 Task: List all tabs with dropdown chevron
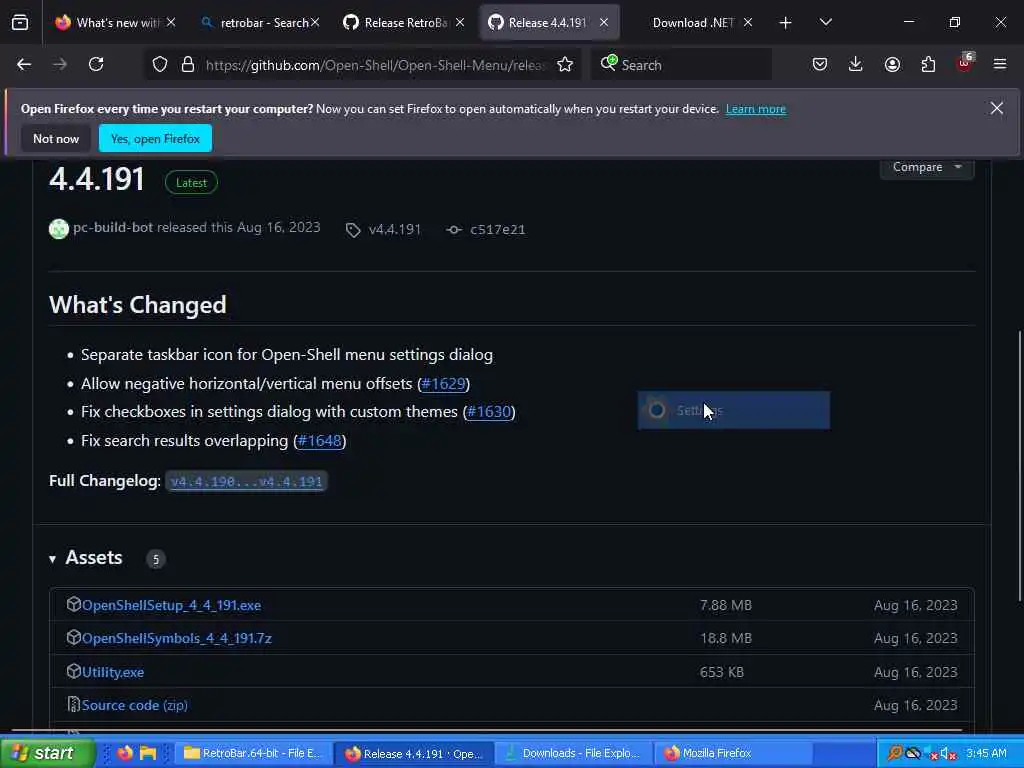point(826,23)
